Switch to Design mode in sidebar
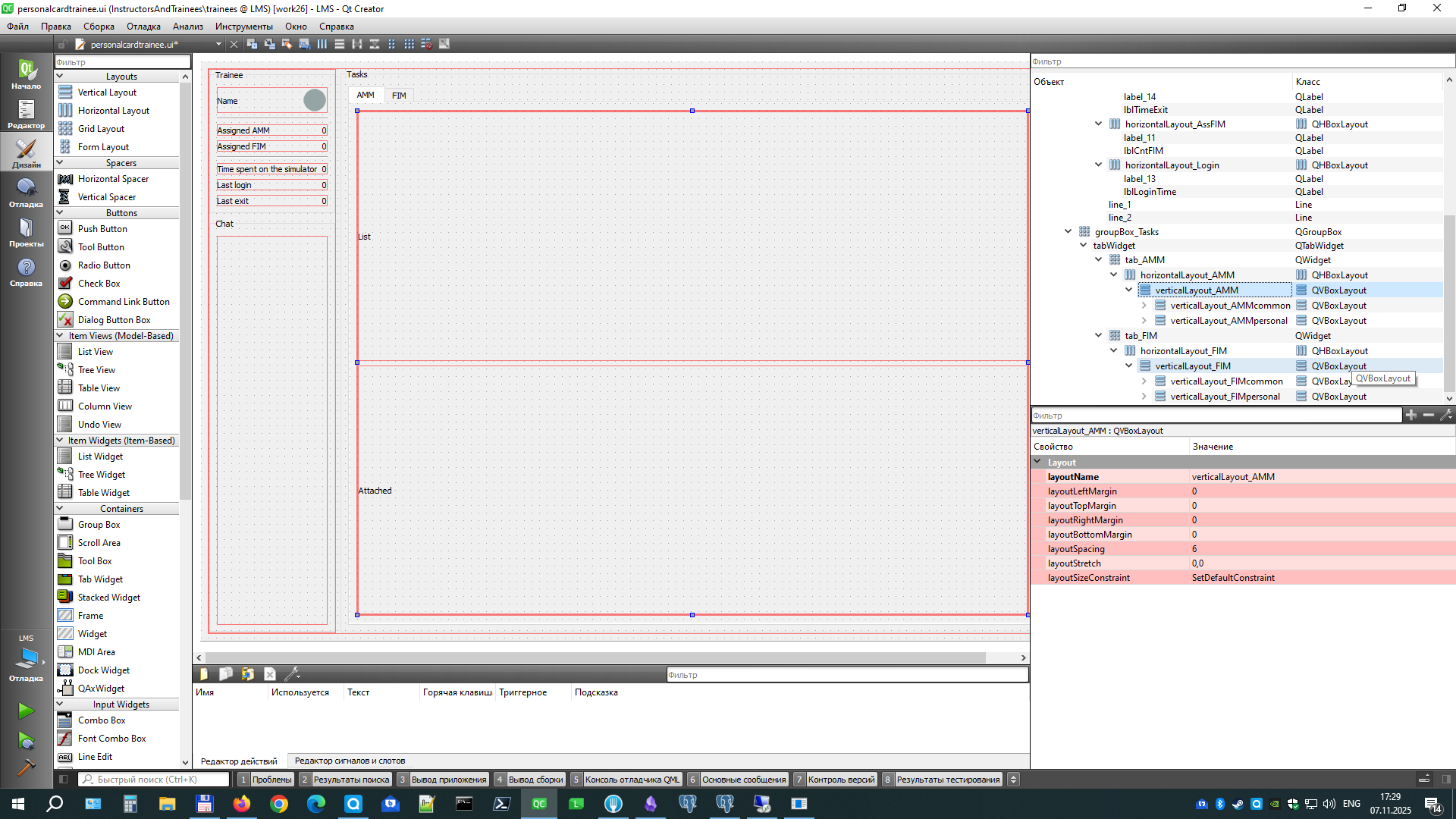Viewport: 1456px width, 819px height. 26,153
